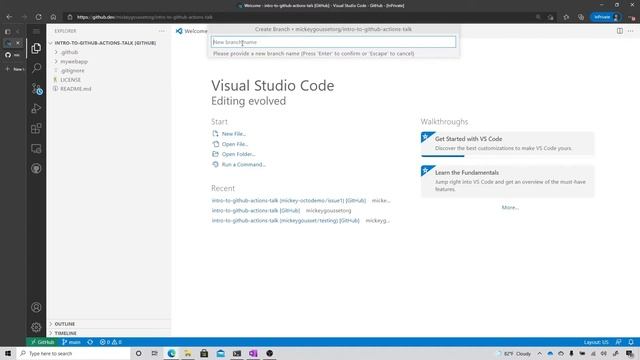Screen dimensions: 640x360
Task: Go back in the browser
Action: point(9,17)
